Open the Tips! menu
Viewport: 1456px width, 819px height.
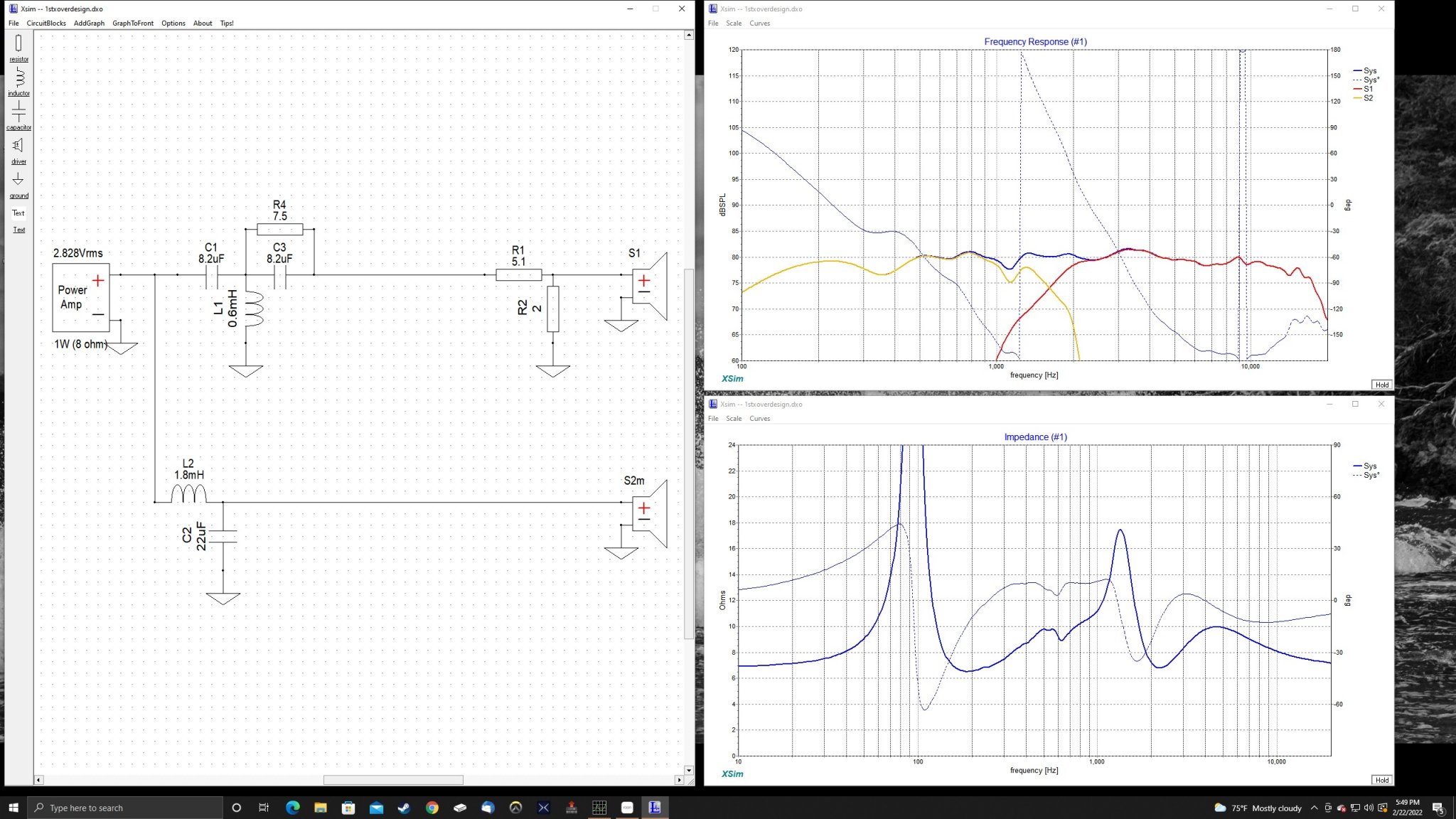tap(227, 23)
